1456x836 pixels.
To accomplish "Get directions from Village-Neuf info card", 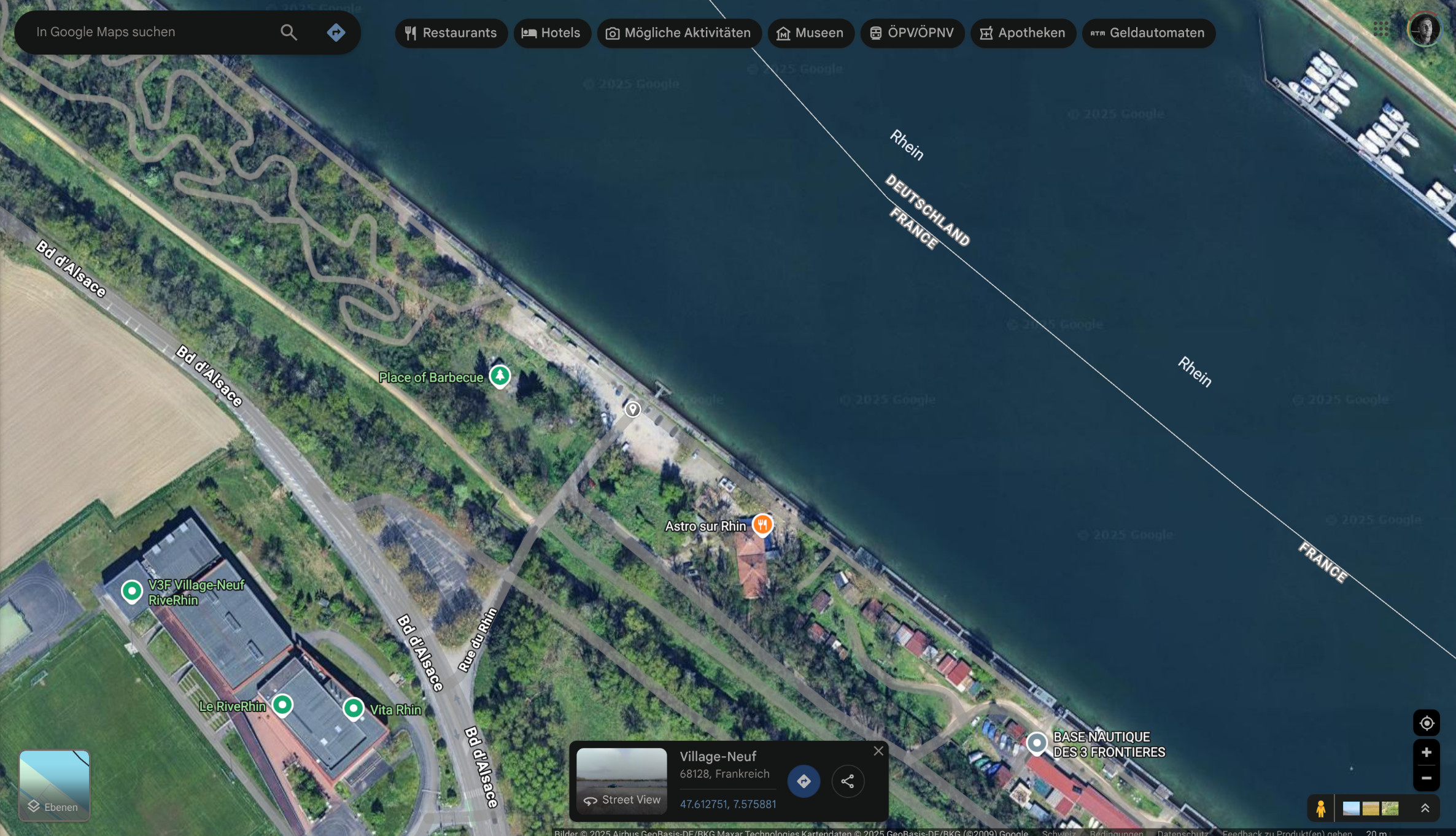I will coord(804,781).
